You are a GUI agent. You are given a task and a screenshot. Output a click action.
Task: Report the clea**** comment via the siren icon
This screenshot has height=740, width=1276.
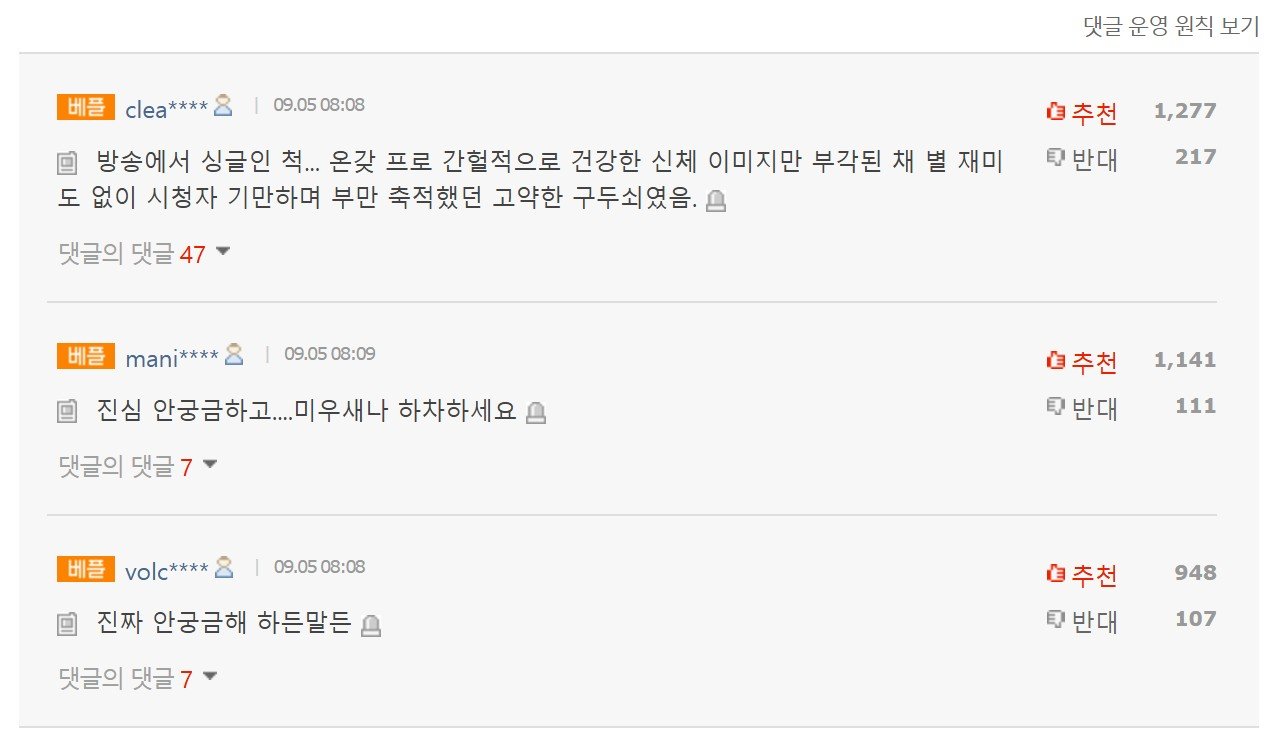click(x=715, y=202)
